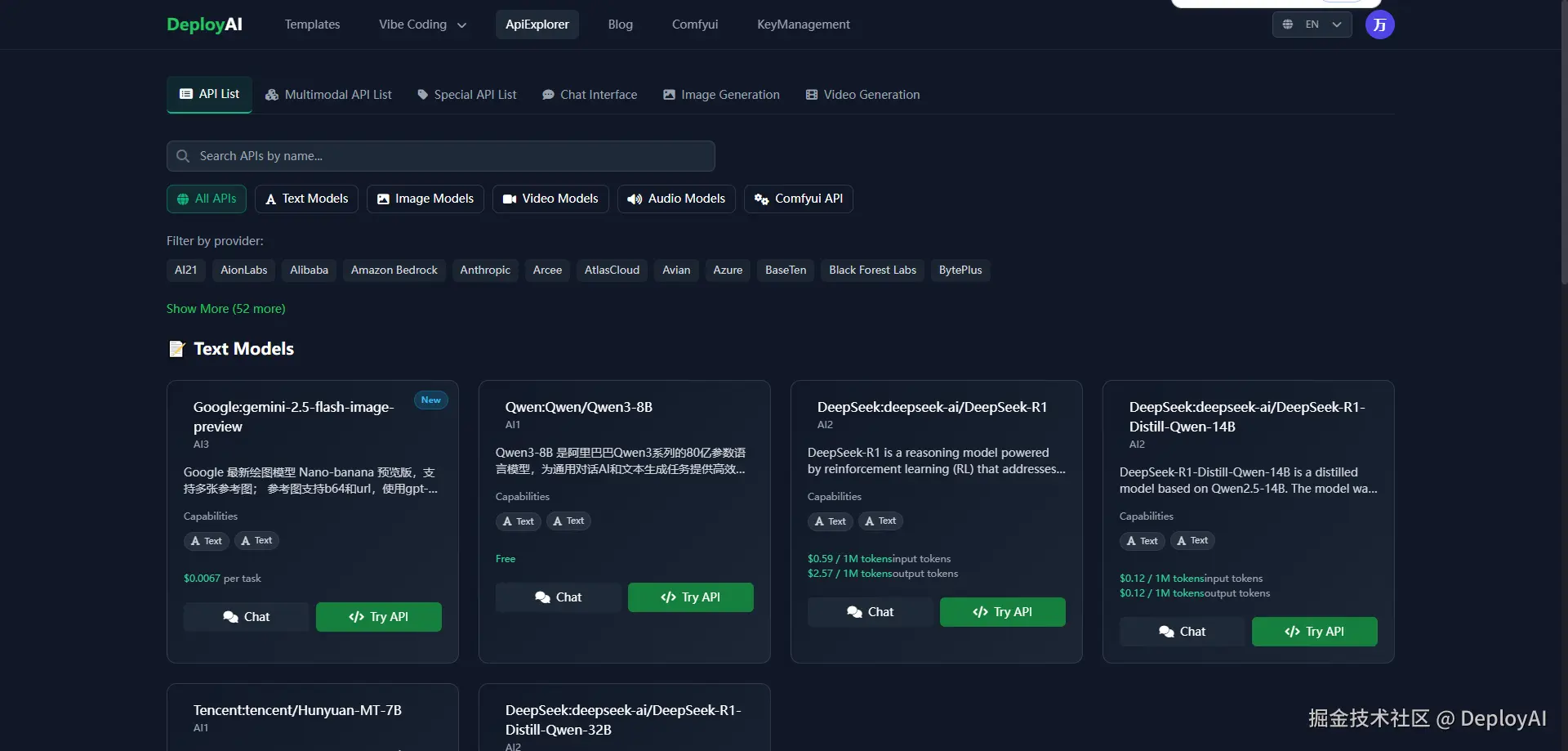
Task: Focus the Search APIs by name field
Action: pyautogui.click(x=441, y=156)
